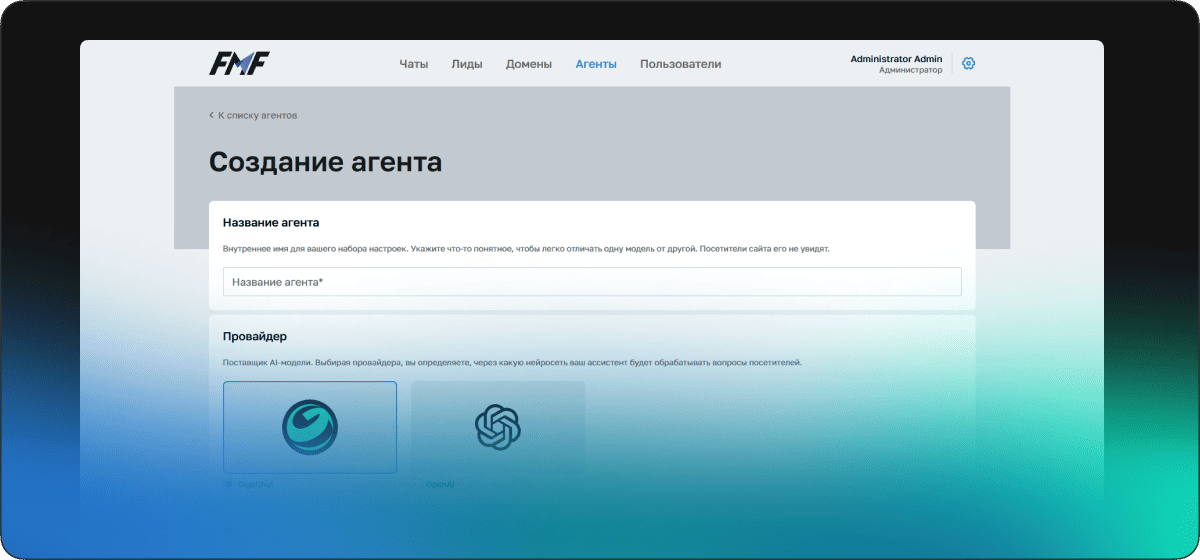Open the Пользователи section
The width and height of the screenshot is (1200, 560).
coord(680,64)
